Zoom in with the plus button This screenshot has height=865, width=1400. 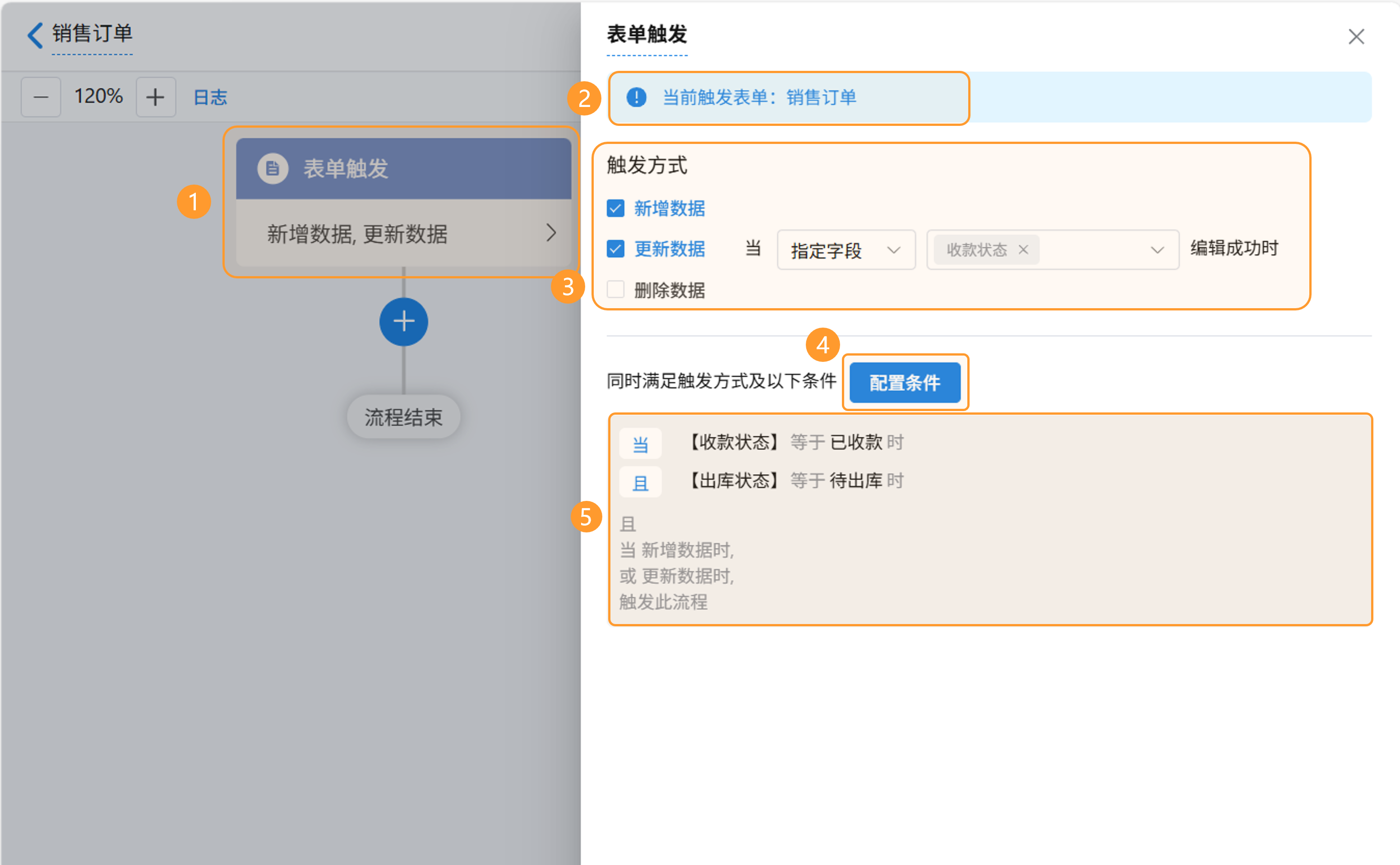[156, 97]
